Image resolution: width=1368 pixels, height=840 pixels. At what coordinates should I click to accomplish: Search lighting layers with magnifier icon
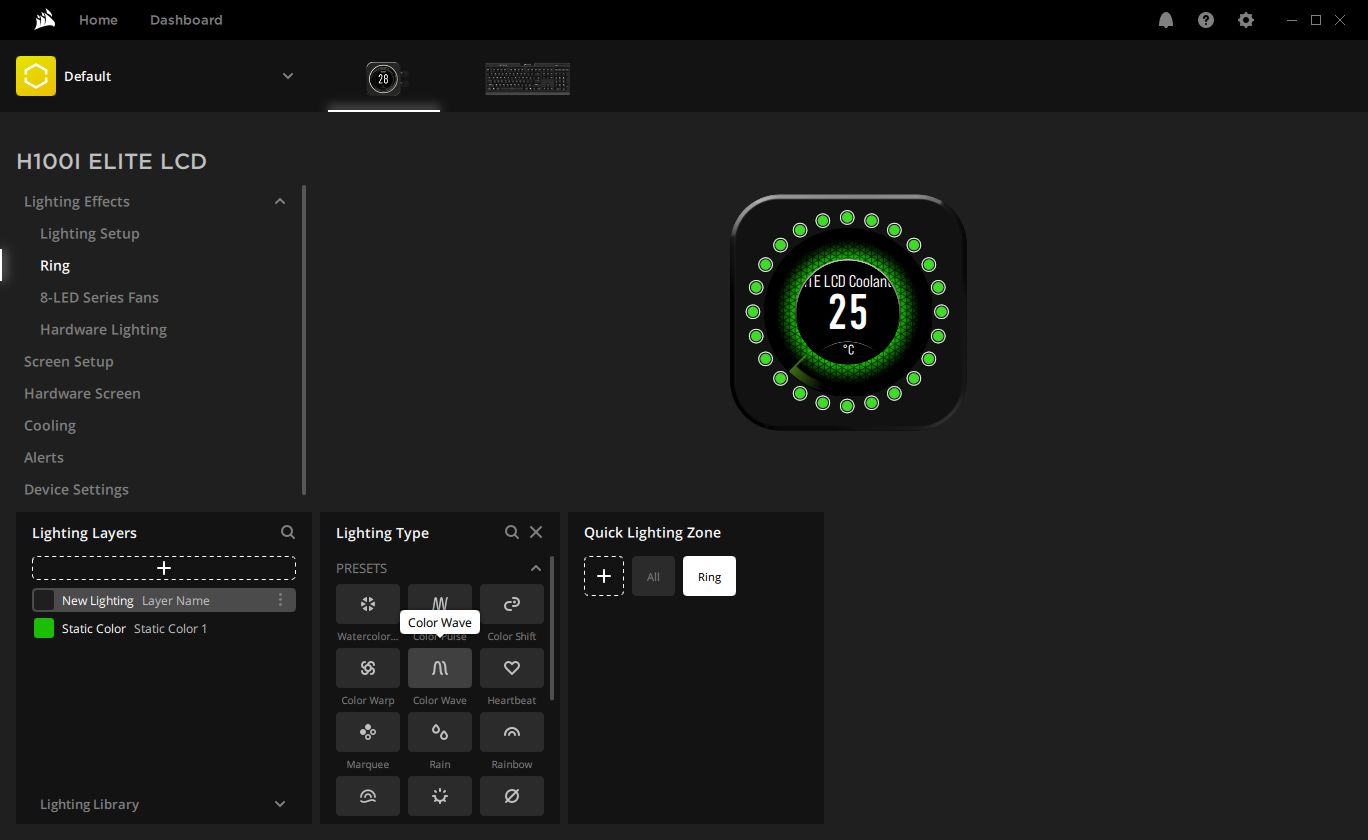[288, 532]
